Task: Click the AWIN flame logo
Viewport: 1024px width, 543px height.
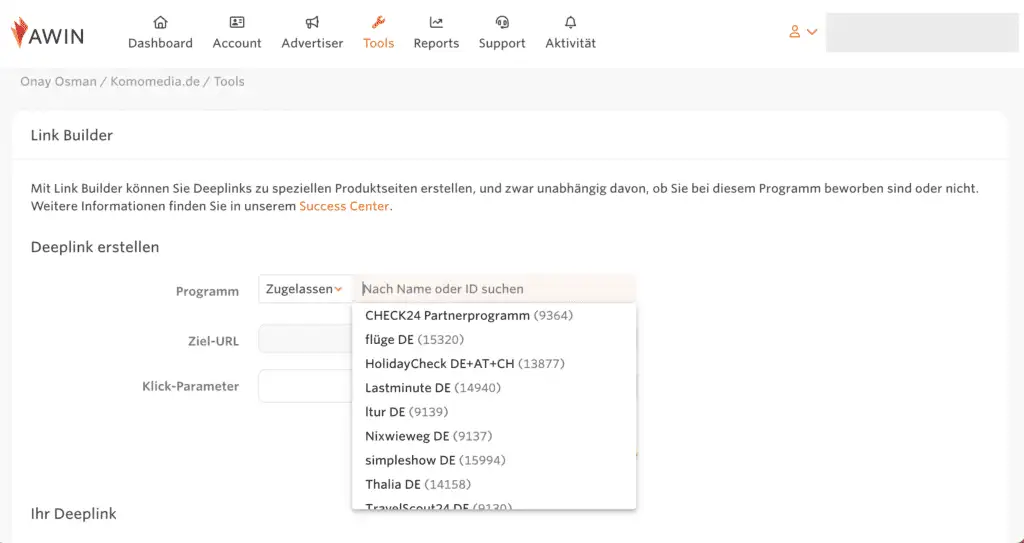Action: tap(20, 33)
